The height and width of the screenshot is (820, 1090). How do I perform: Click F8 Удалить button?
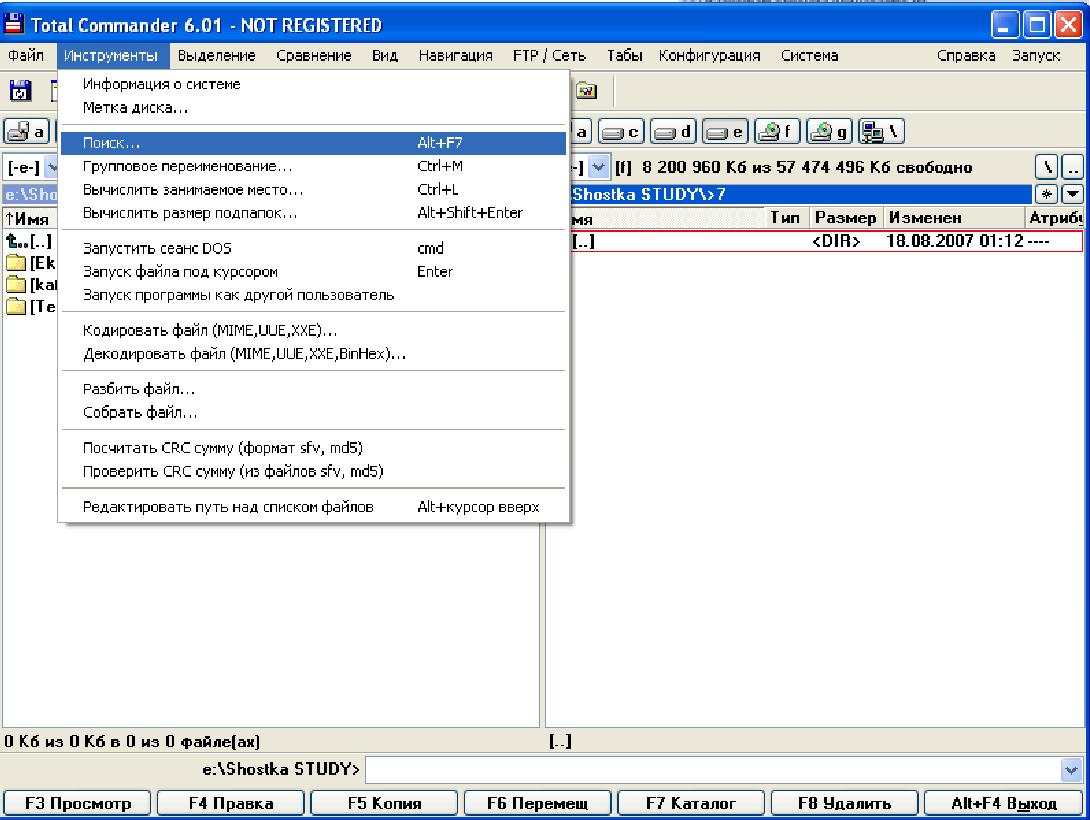pyautogui.click(x=845, y=803)
